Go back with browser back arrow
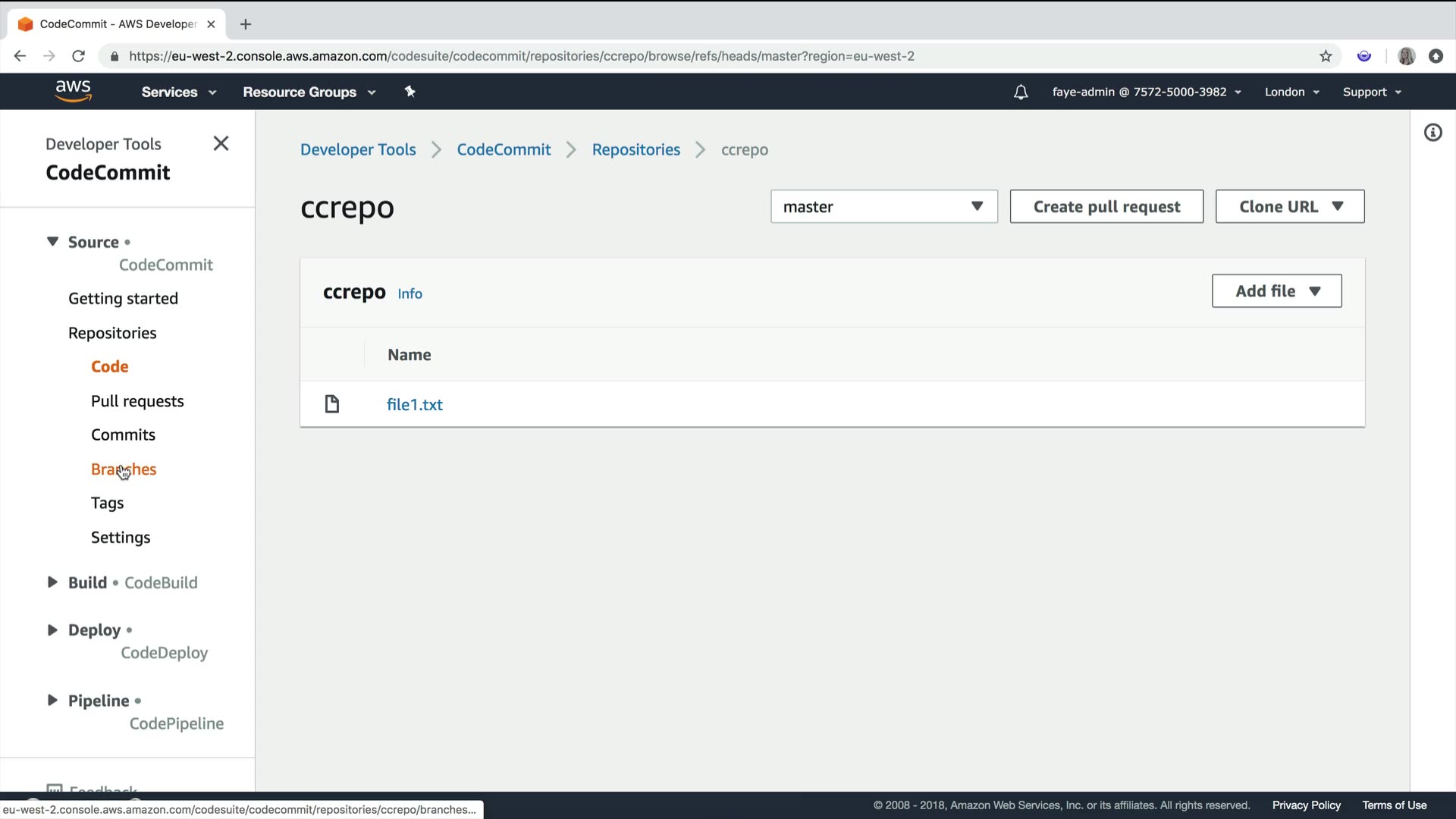The height and width of the screenshot is (819, 1456). coord(20,56)
